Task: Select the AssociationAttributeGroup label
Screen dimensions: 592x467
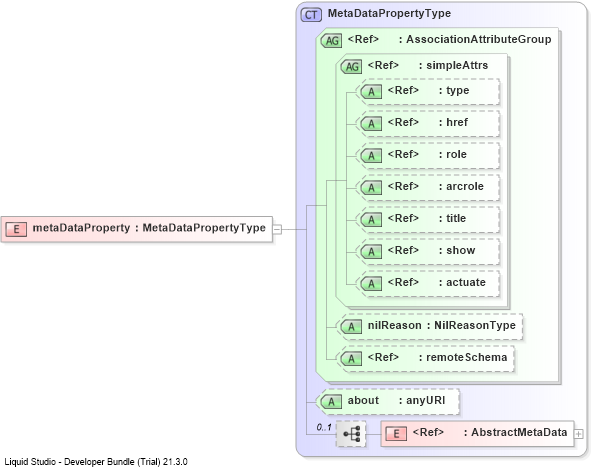Action: (478, 39)
